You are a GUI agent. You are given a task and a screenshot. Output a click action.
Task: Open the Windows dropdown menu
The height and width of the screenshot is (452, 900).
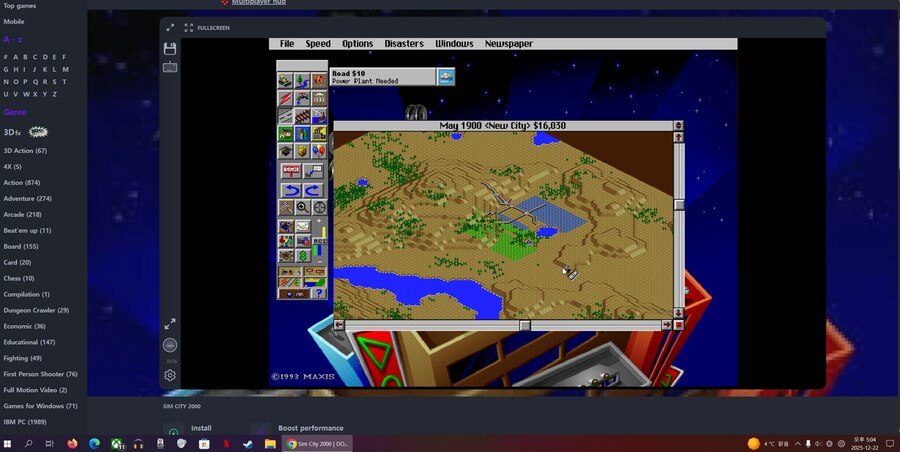coord(454,44)
